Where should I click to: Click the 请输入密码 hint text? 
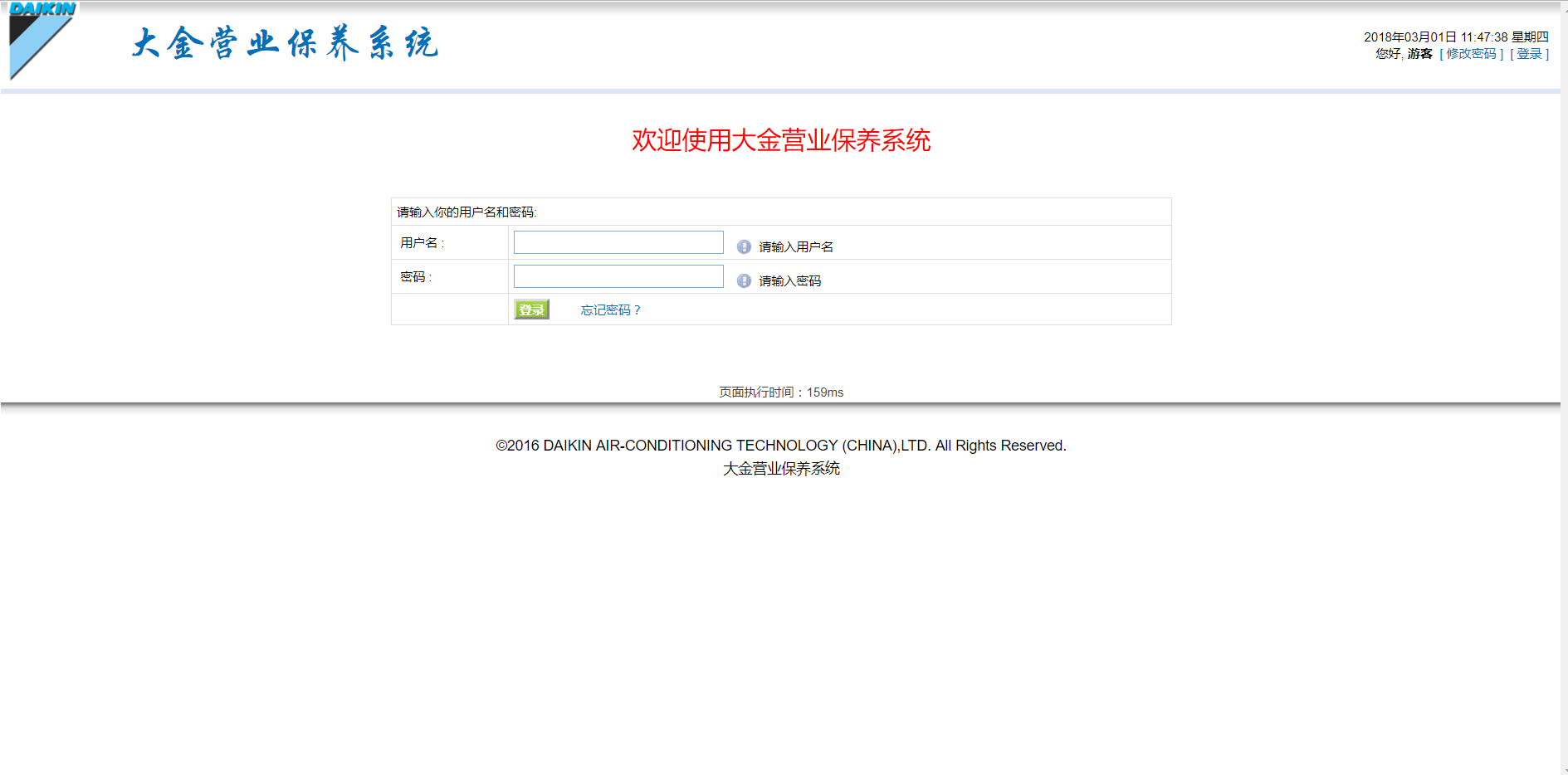(789, 281)
